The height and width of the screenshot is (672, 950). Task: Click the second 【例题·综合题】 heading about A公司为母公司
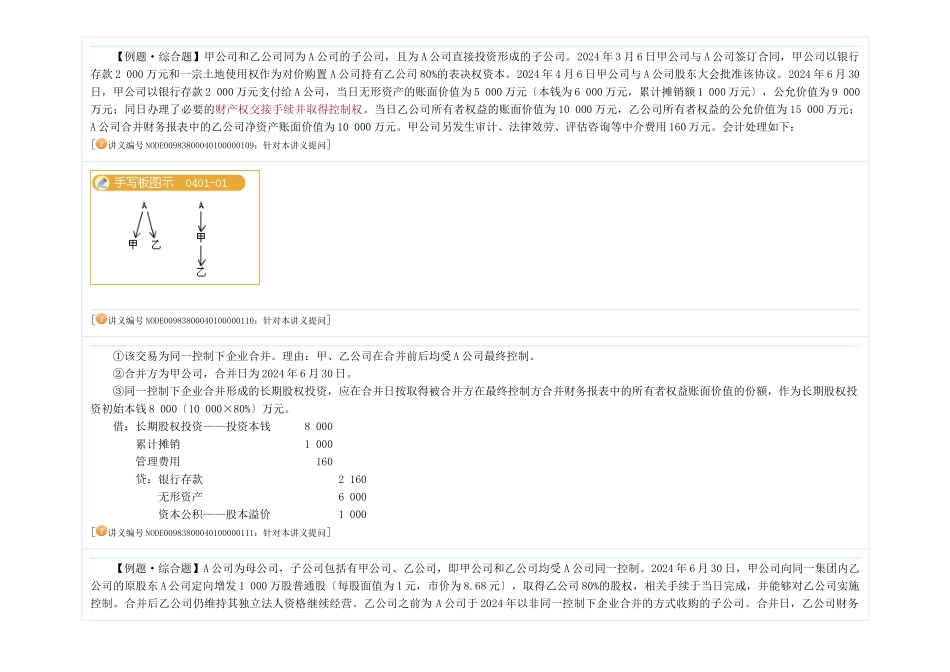[157, 568]
